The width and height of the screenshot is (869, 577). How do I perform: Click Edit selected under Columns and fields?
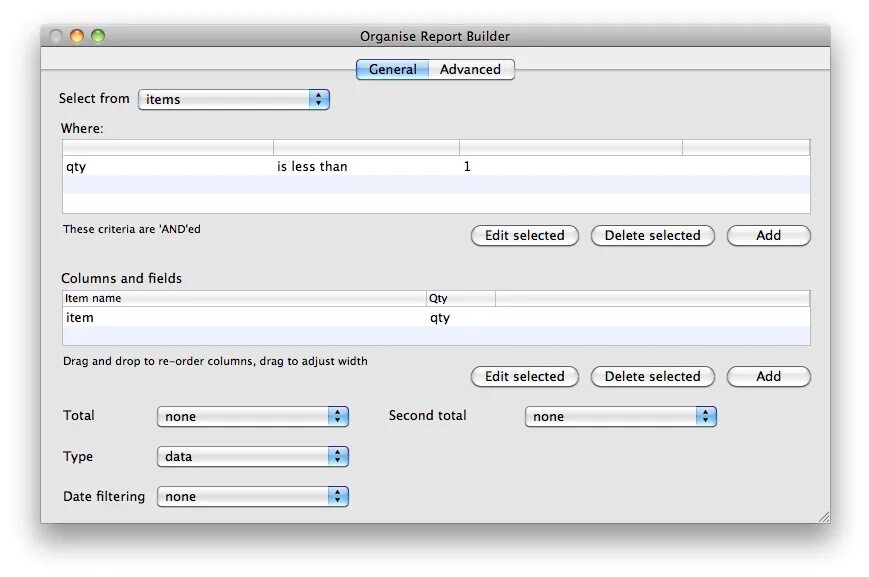coord(524,377)
